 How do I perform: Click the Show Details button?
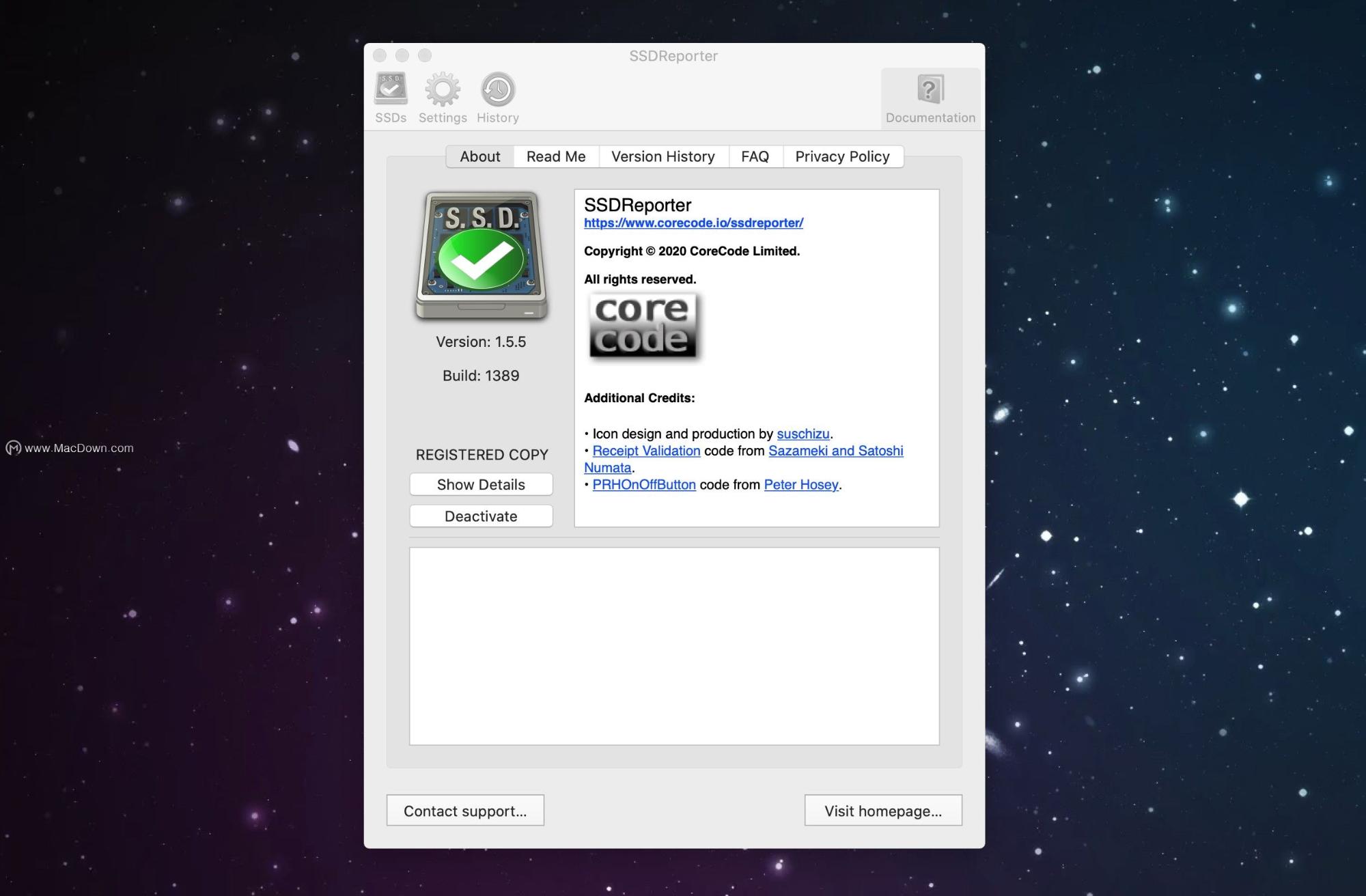tap(481, 484)
